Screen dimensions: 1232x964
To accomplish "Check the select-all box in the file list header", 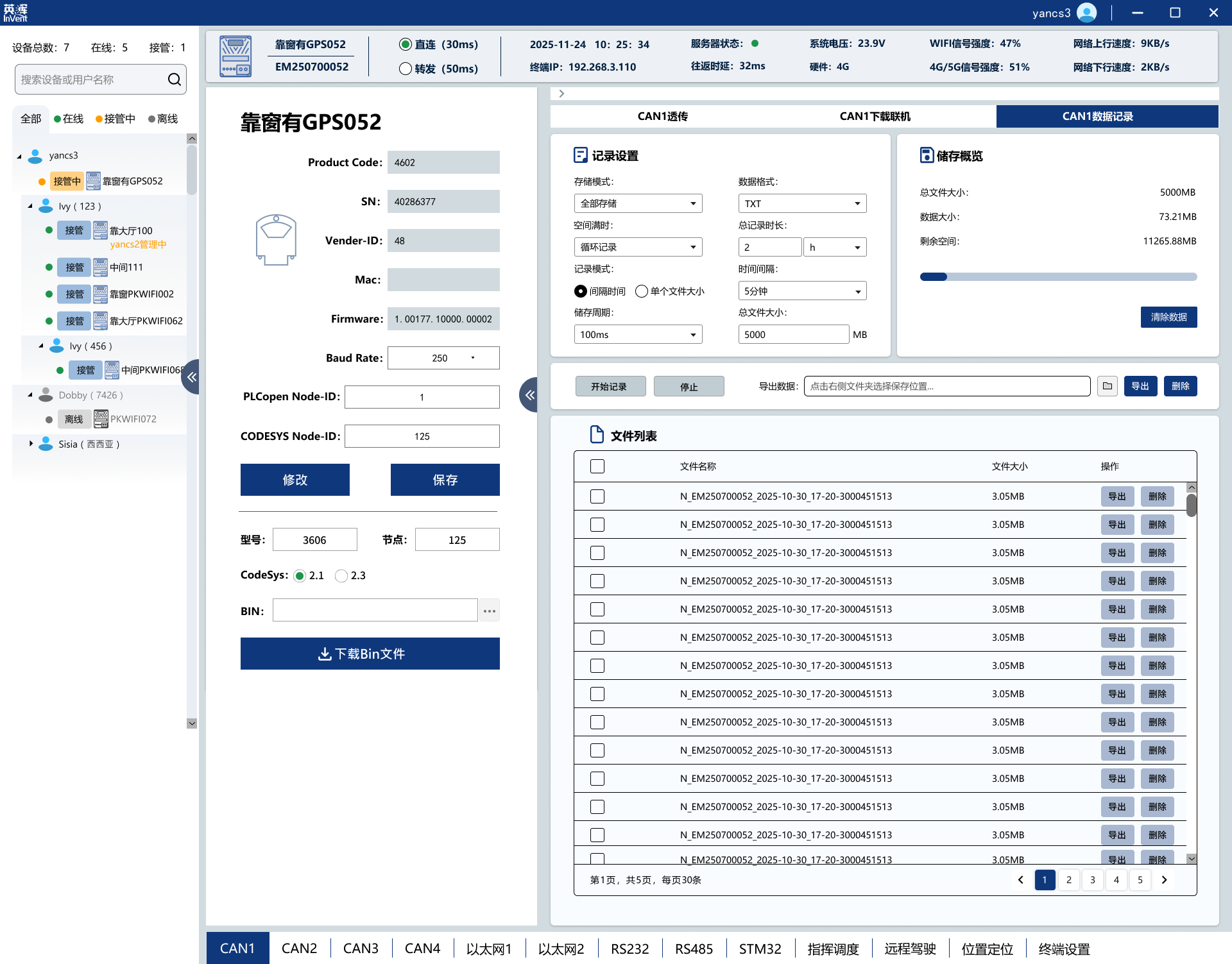I will (597, 466).
